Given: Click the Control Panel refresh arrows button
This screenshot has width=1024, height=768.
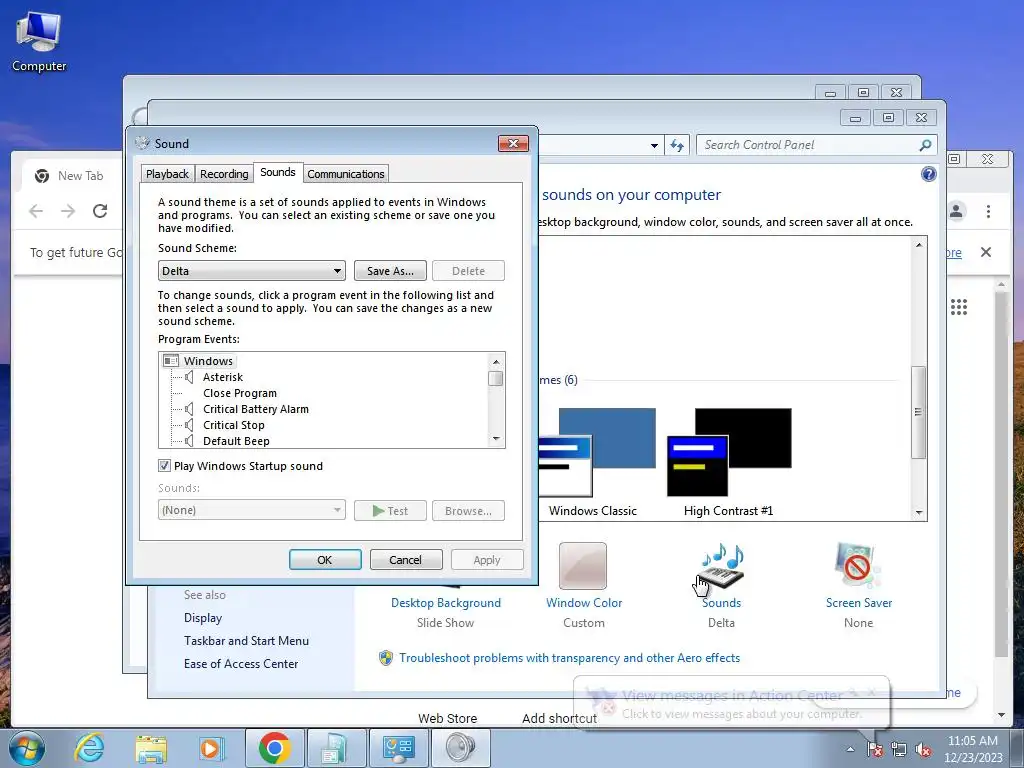Looking at the screenshot, I should [x=677, y=145].
